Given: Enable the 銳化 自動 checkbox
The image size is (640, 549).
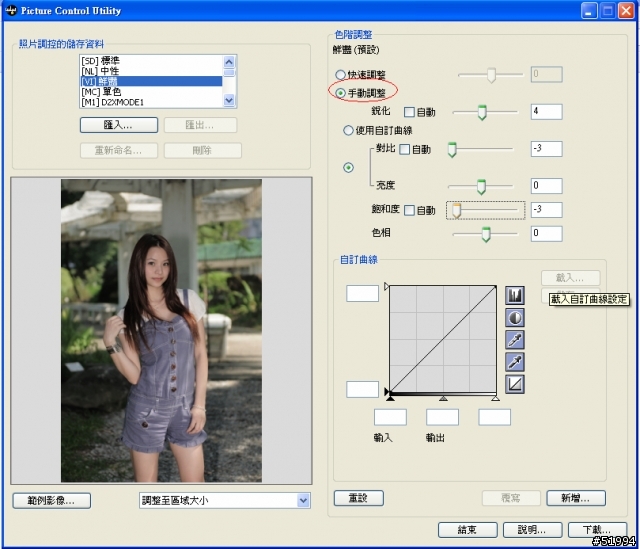Looking at the screenshot, I should 409,112.
